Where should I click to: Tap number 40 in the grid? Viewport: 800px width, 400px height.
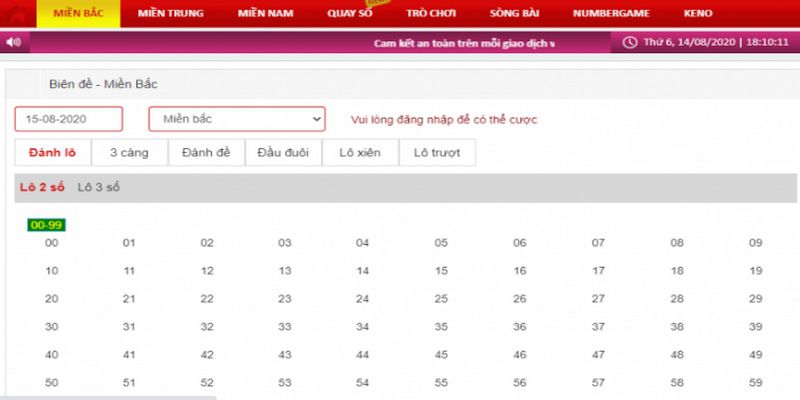(52, 355)
